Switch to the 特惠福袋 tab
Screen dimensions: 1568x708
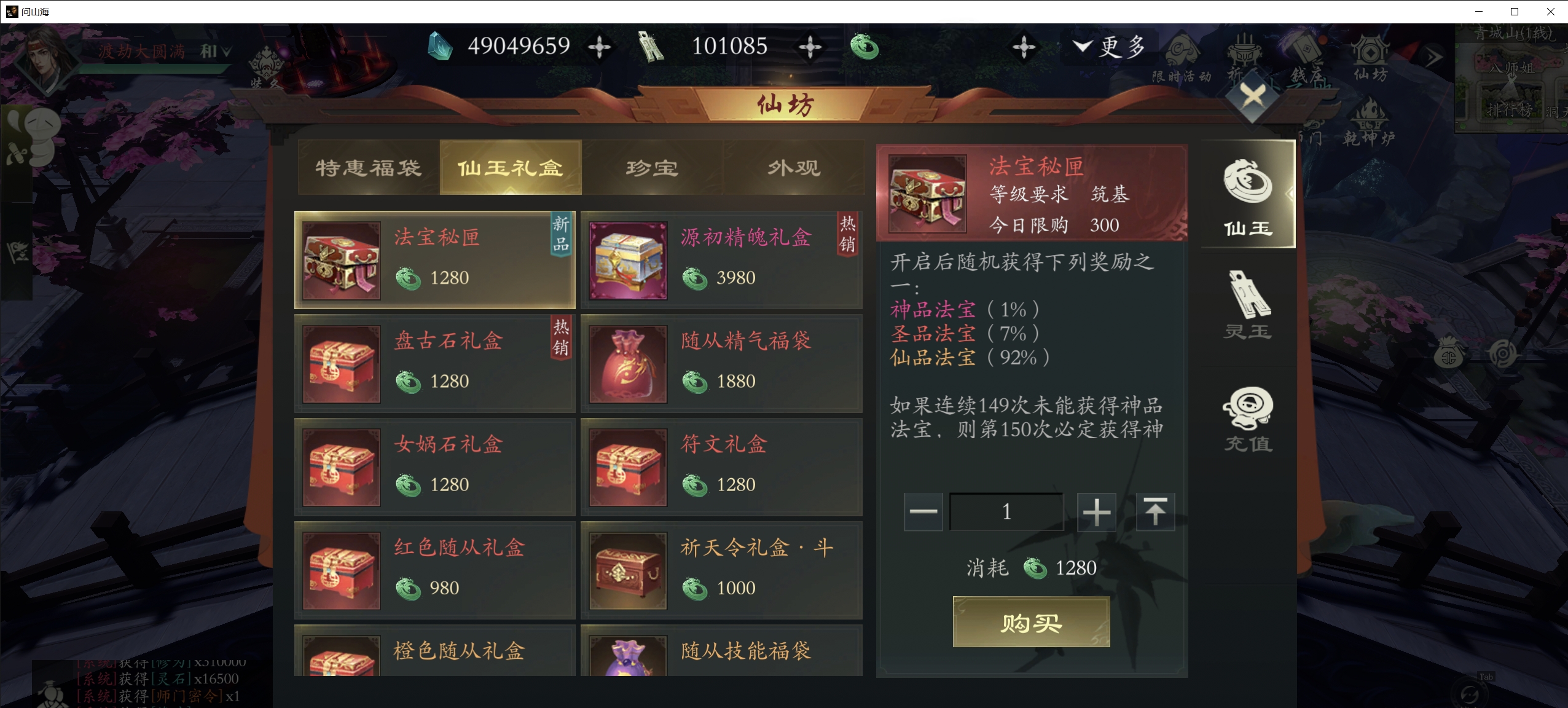point(369,168)
